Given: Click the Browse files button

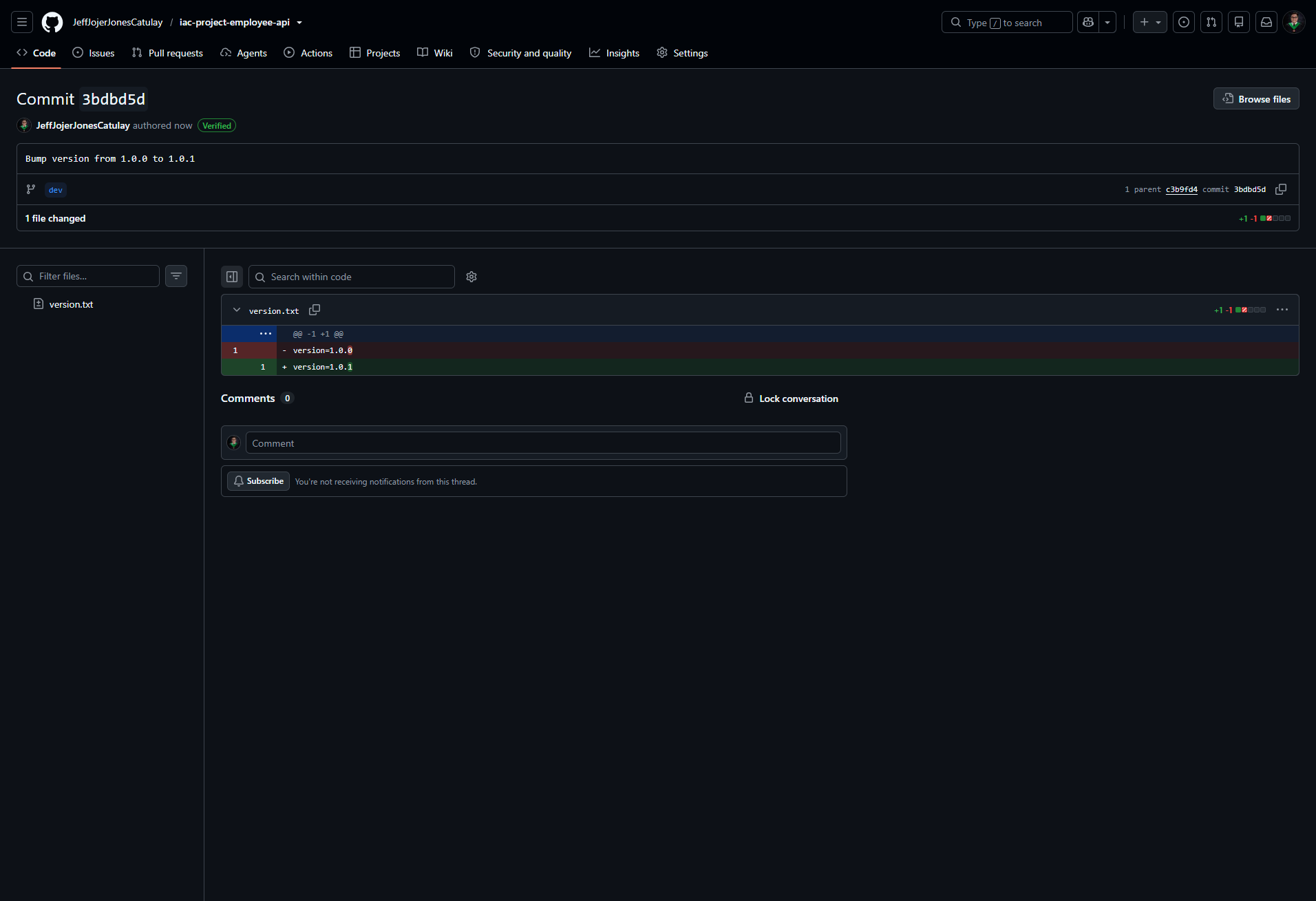Looking at the screenshot, I should (x=1256, y=98).
